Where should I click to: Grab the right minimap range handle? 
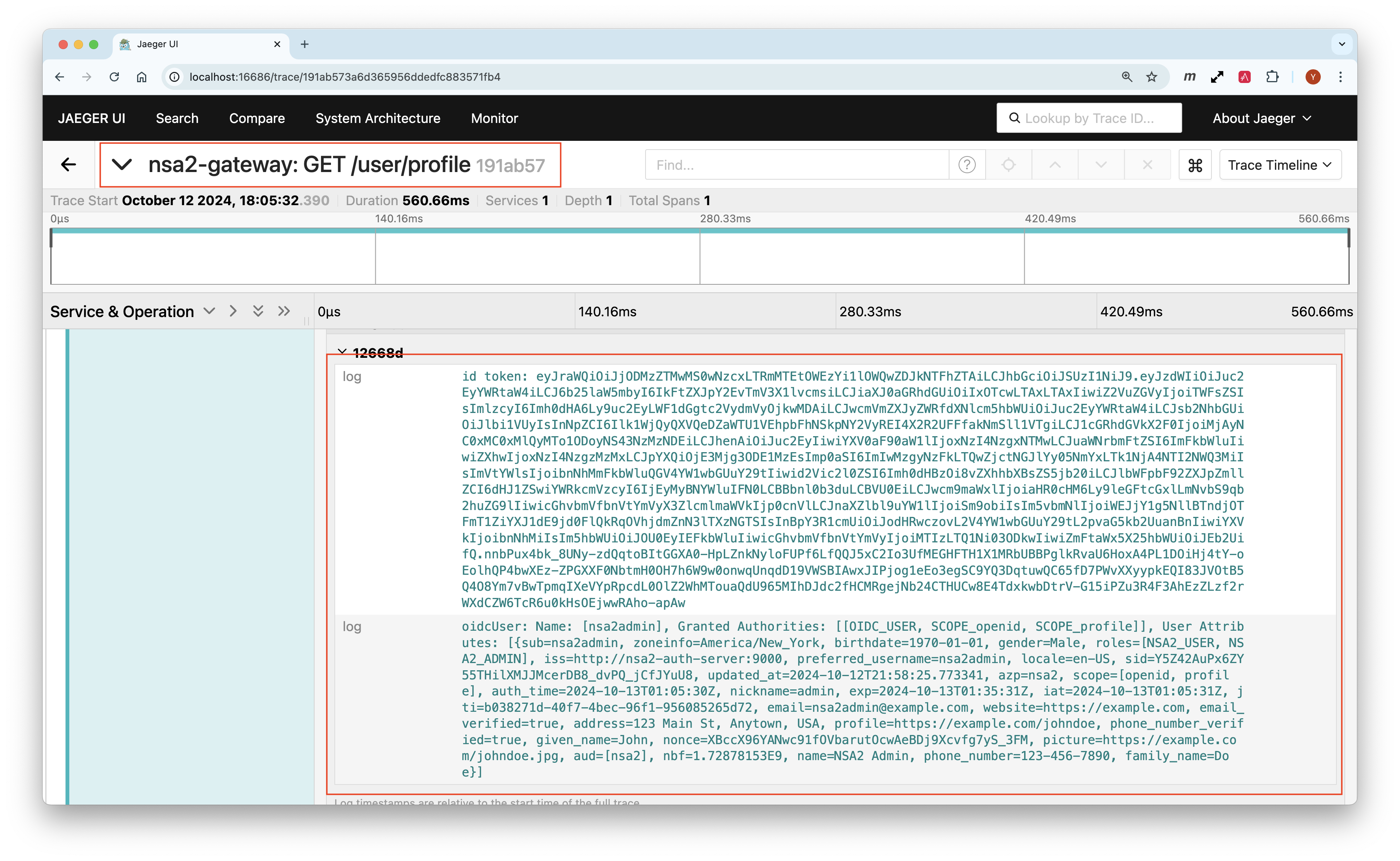(x=1348, y=239)
